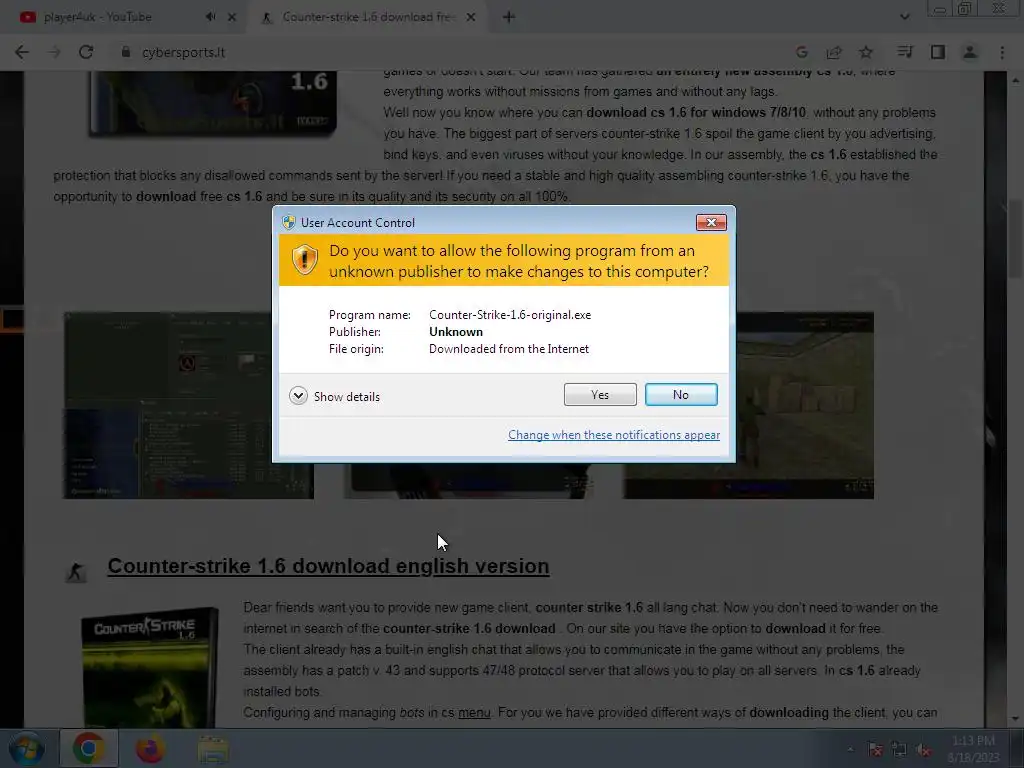Switch to Counter-strike 1.6 download tab
Screen dimensions: 1024x768
click(369, 17)
